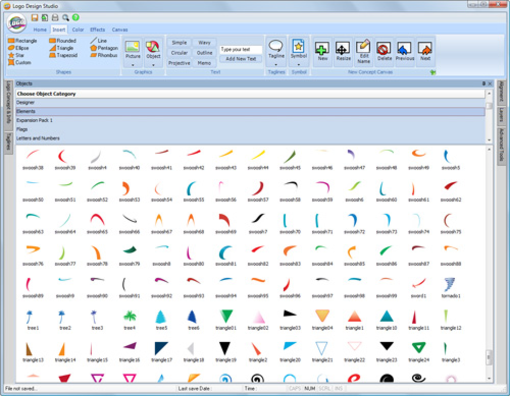
Task: Click the Save icon in quick toolbar
Action: click(34, 17)
